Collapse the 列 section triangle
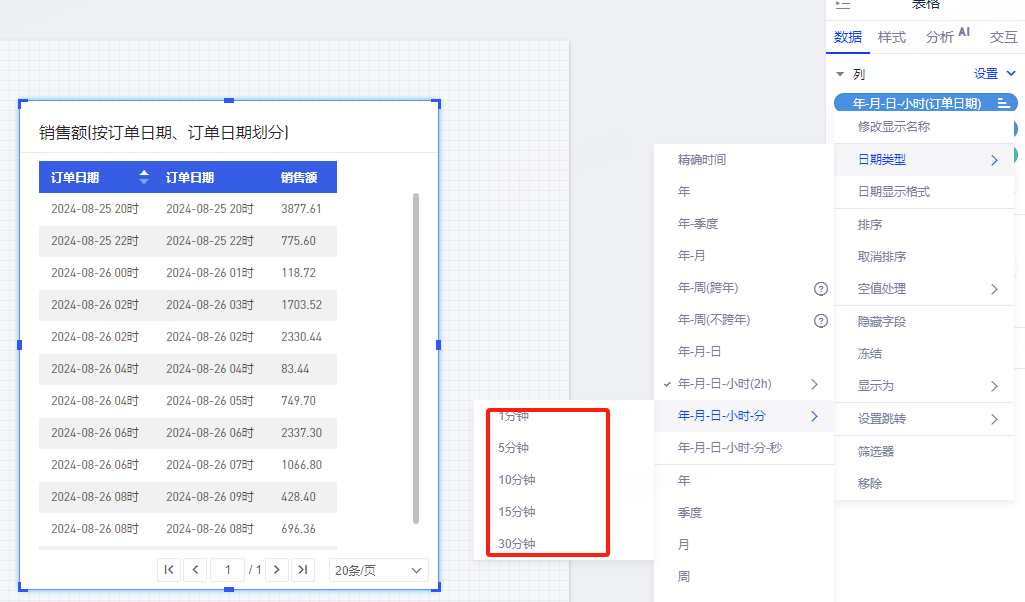Image resolution: width=1025 pixels, height=602 pixels. pyautogui.click(x=841, y=74)
